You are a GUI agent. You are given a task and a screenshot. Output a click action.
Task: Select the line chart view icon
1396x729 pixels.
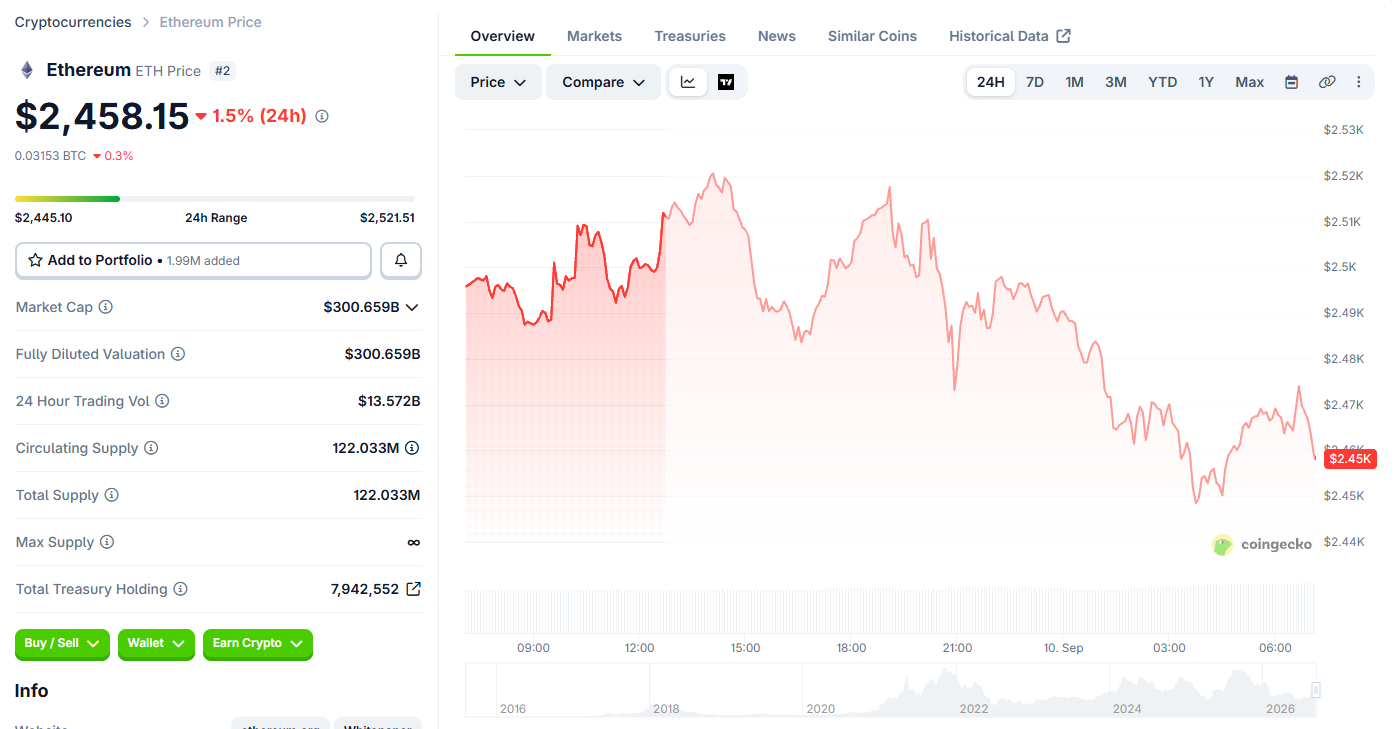click(x=688, y=82)
